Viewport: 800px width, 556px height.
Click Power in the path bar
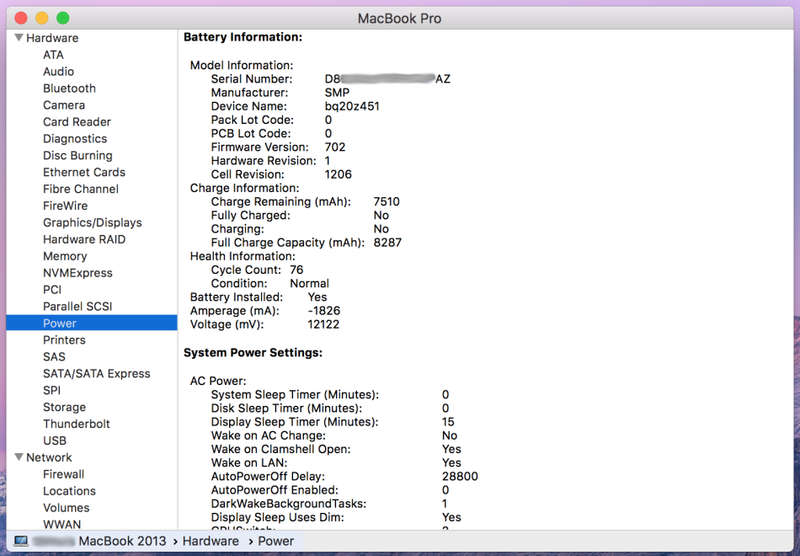point(276,541)
